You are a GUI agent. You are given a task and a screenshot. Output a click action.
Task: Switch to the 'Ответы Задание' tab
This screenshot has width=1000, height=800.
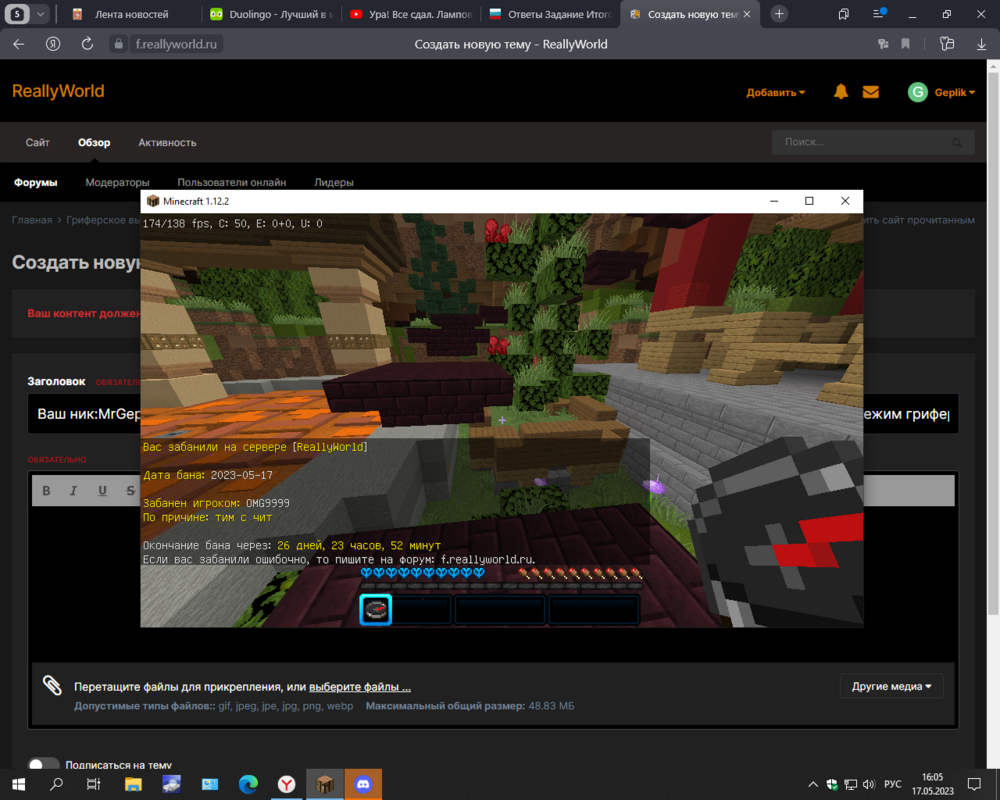(x=550, y=14)
